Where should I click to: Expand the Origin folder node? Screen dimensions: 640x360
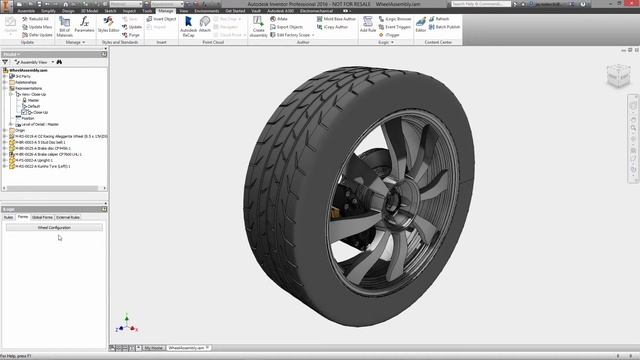pyautogui.click(x=5, y=130)
